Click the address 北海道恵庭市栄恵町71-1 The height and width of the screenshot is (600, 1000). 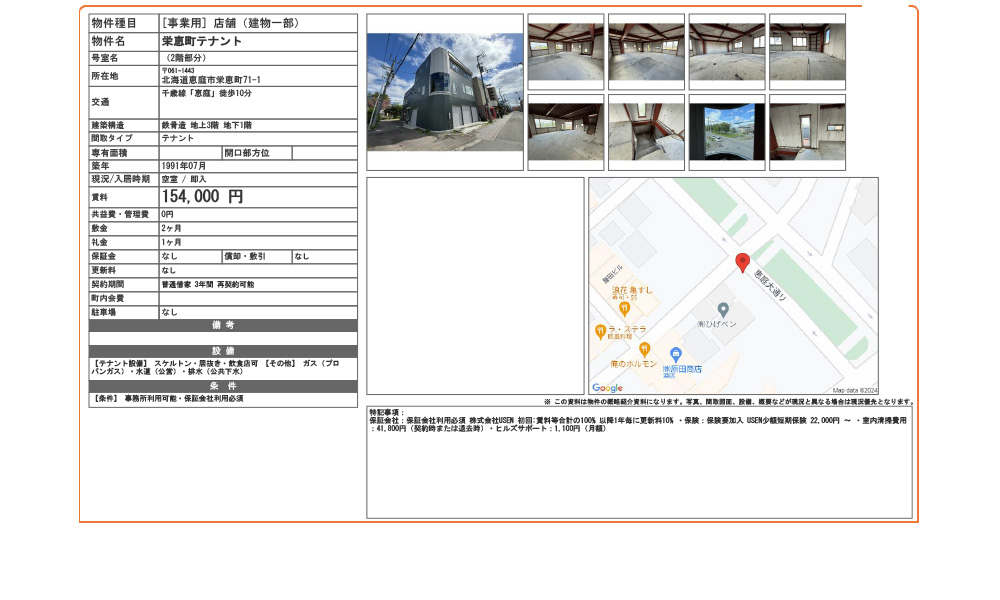click(x=211, y=80)
